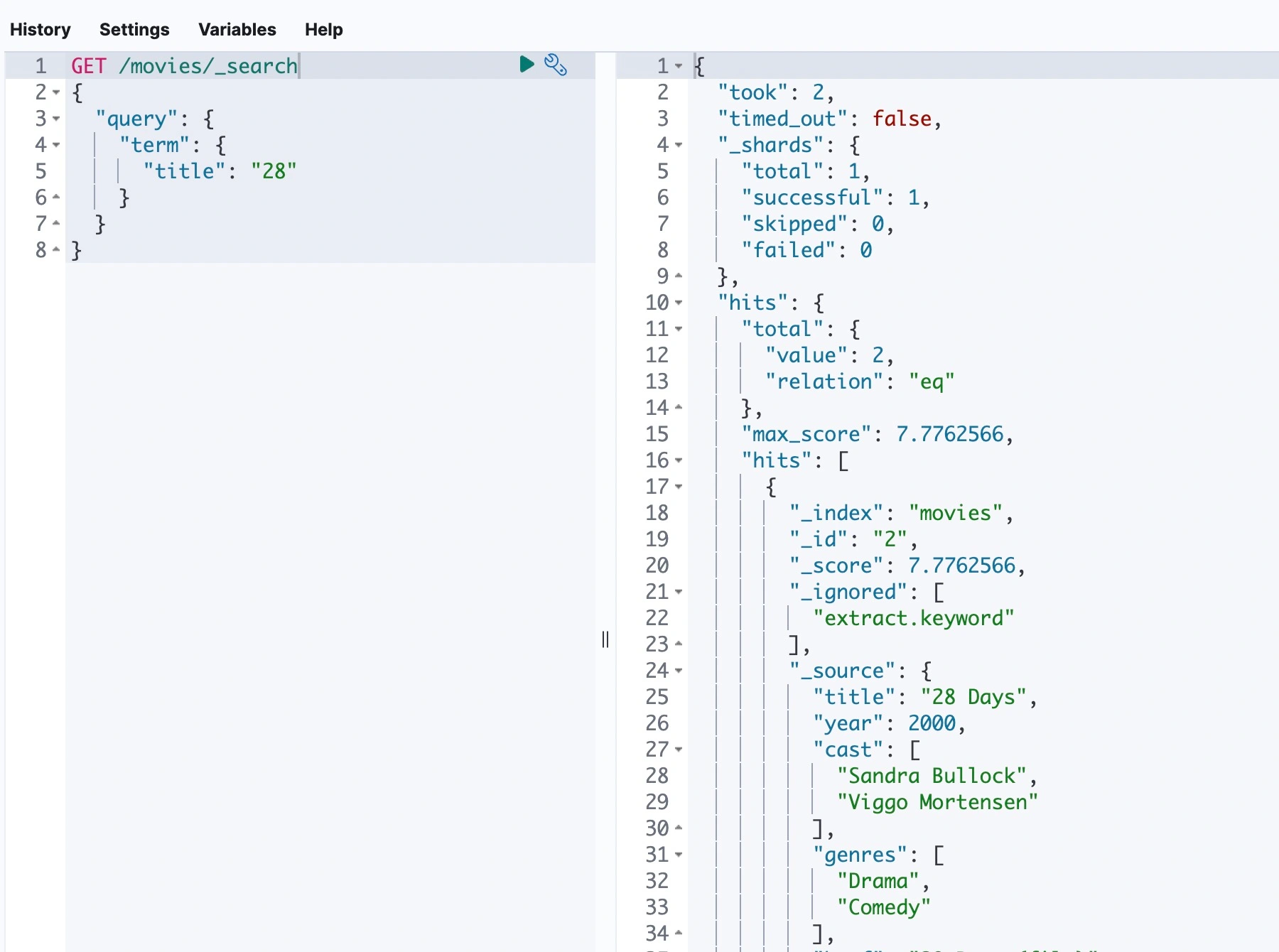Open the Help panel
The image size is (1279, 952).
pos(323,29)
